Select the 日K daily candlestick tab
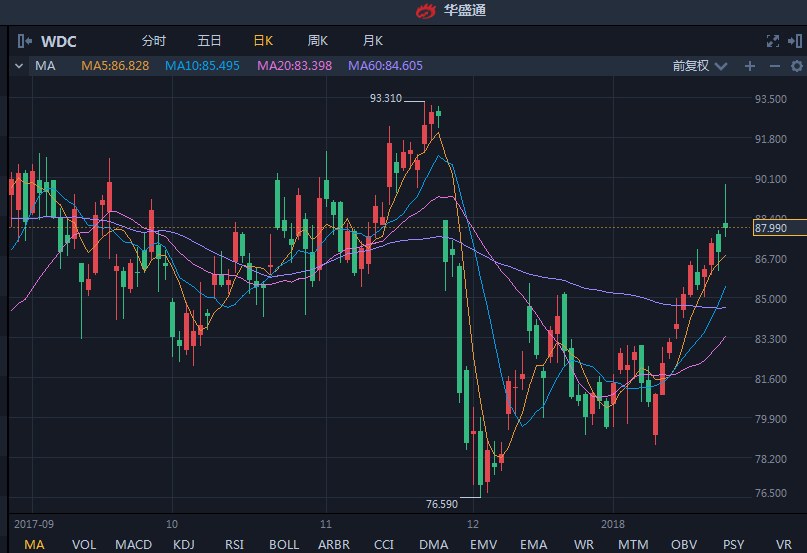Image resolution: width=807 pixels, height=553 pixels. (263, 41)
